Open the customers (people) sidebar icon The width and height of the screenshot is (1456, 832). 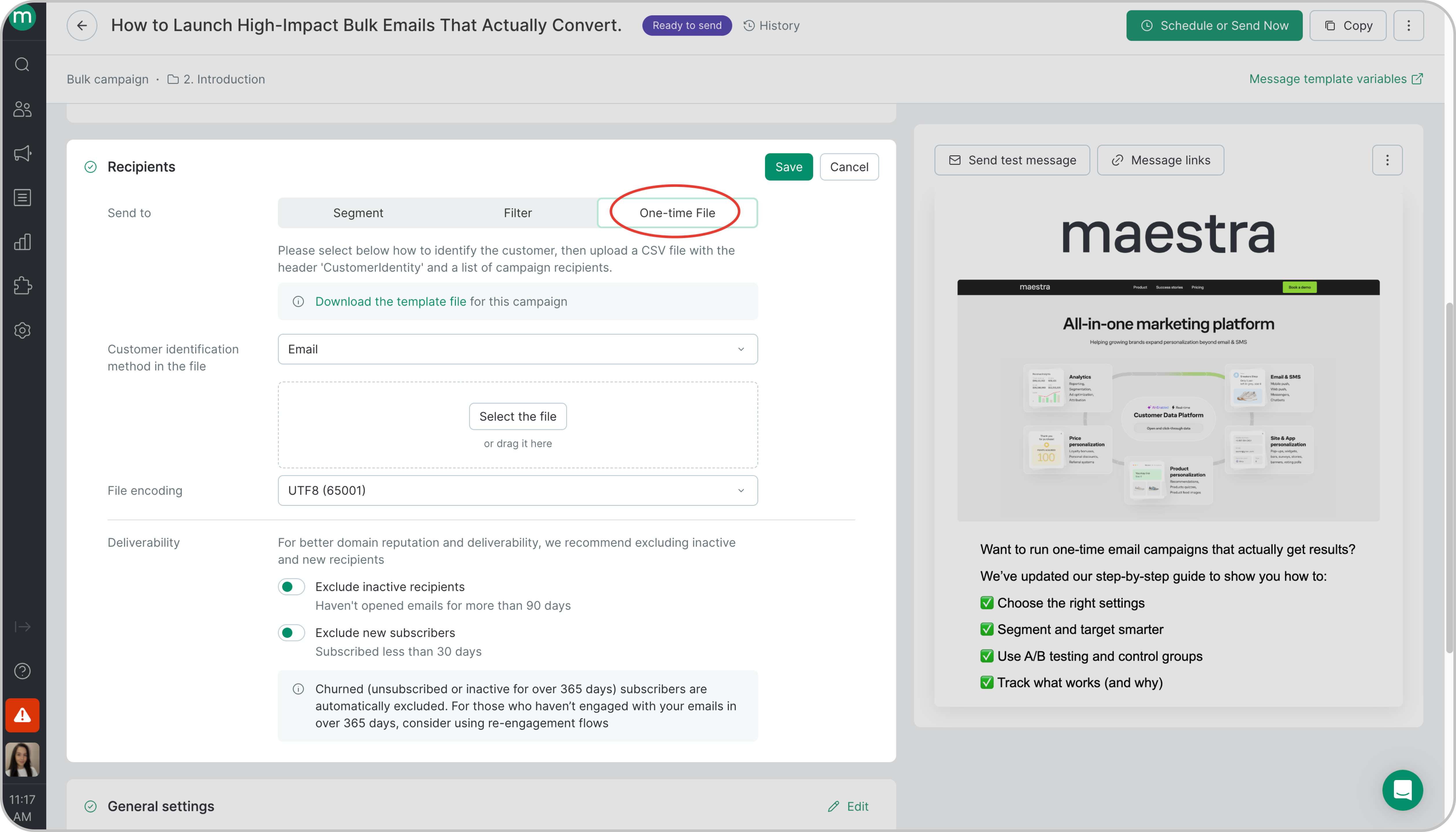tap(22, 109)
